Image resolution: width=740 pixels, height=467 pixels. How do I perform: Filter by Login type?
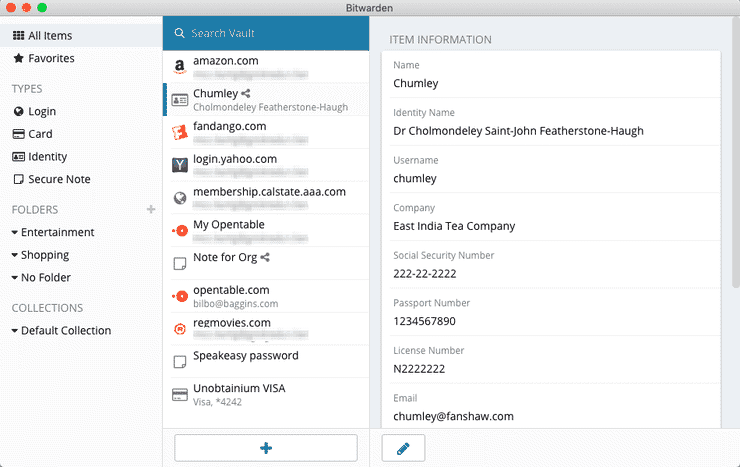click(x=81, y=111)
